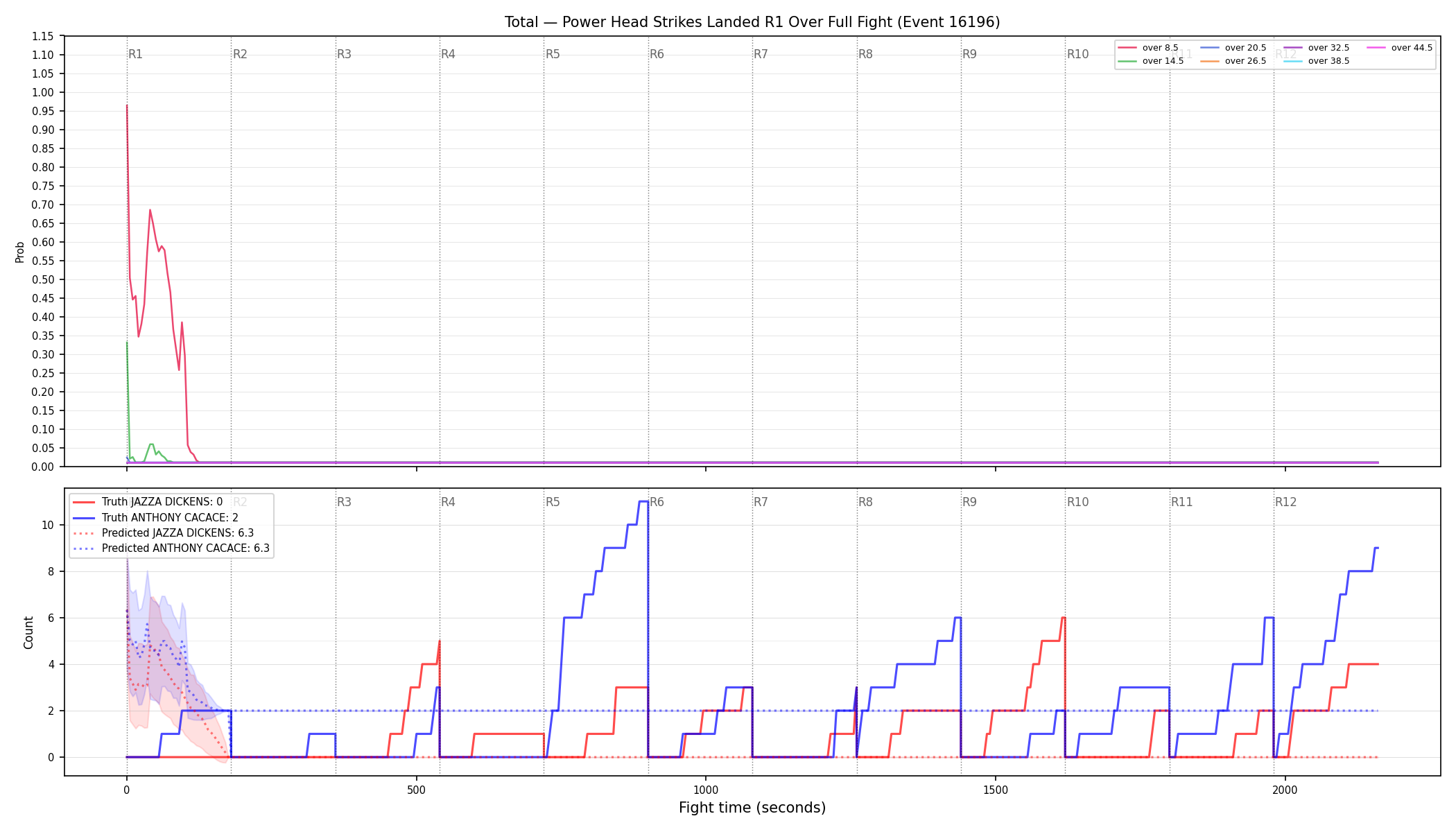This screenshot has height=832, width=1456.
Task: Click the 500 tick on the fight time axis
Action: point(416,790)
